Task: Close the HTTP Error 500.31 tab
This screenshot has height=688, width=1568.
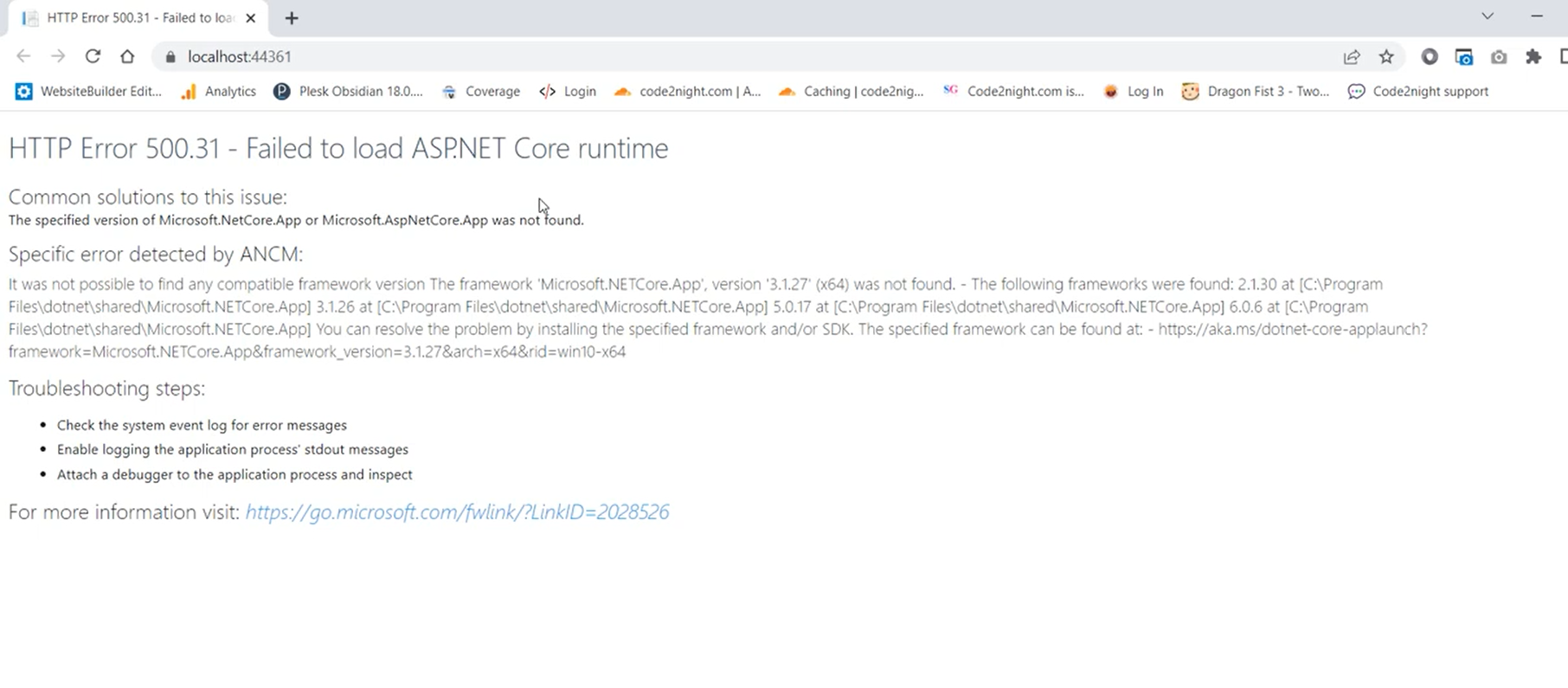Action: pyautogui.click(x=251, y=18)
